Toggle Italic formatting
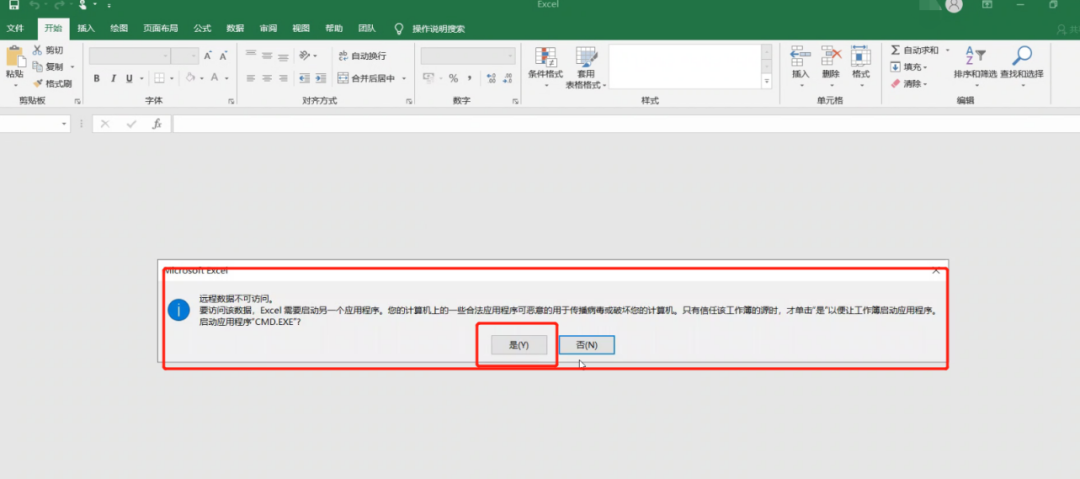The width and height of the screenshot is (1080, 479). coord(112,79)
